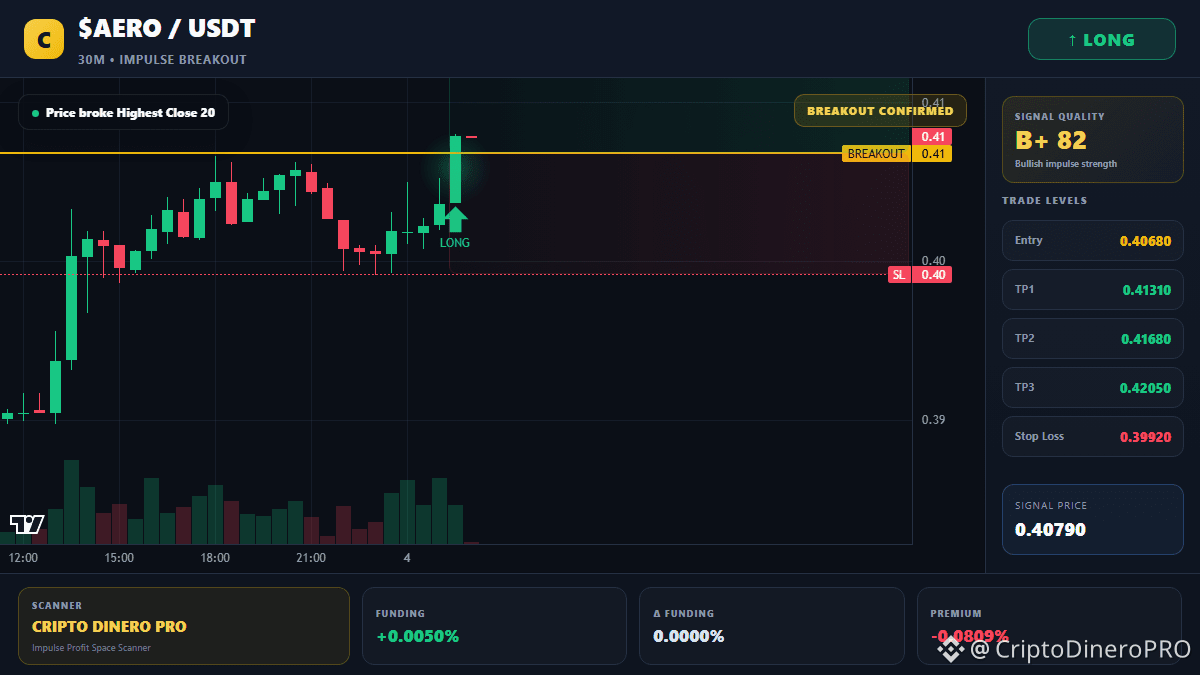The height and width of the screenshot is (675, 1200).
Task: Click the Funding +0.0050% card
Action: coord(494,626)
